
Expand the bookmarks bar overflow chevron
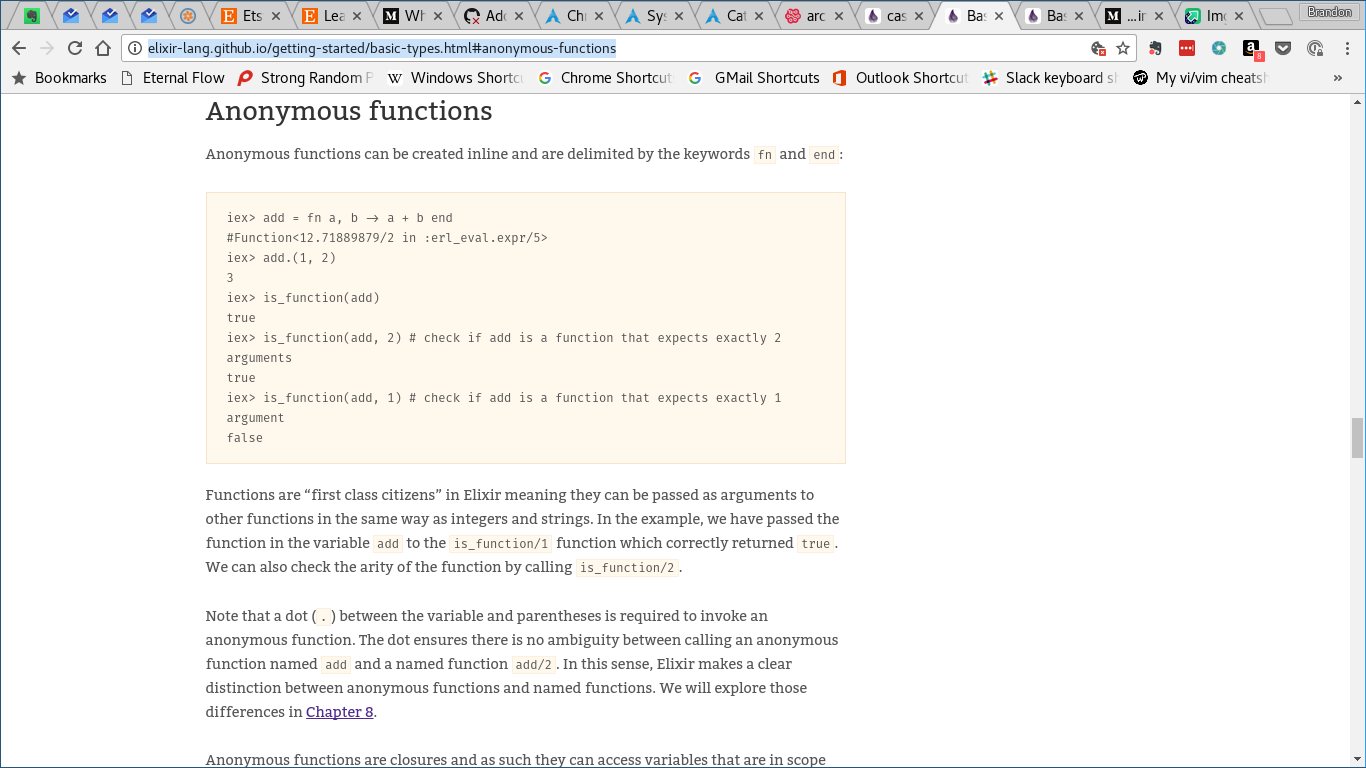pos(1338,78)
